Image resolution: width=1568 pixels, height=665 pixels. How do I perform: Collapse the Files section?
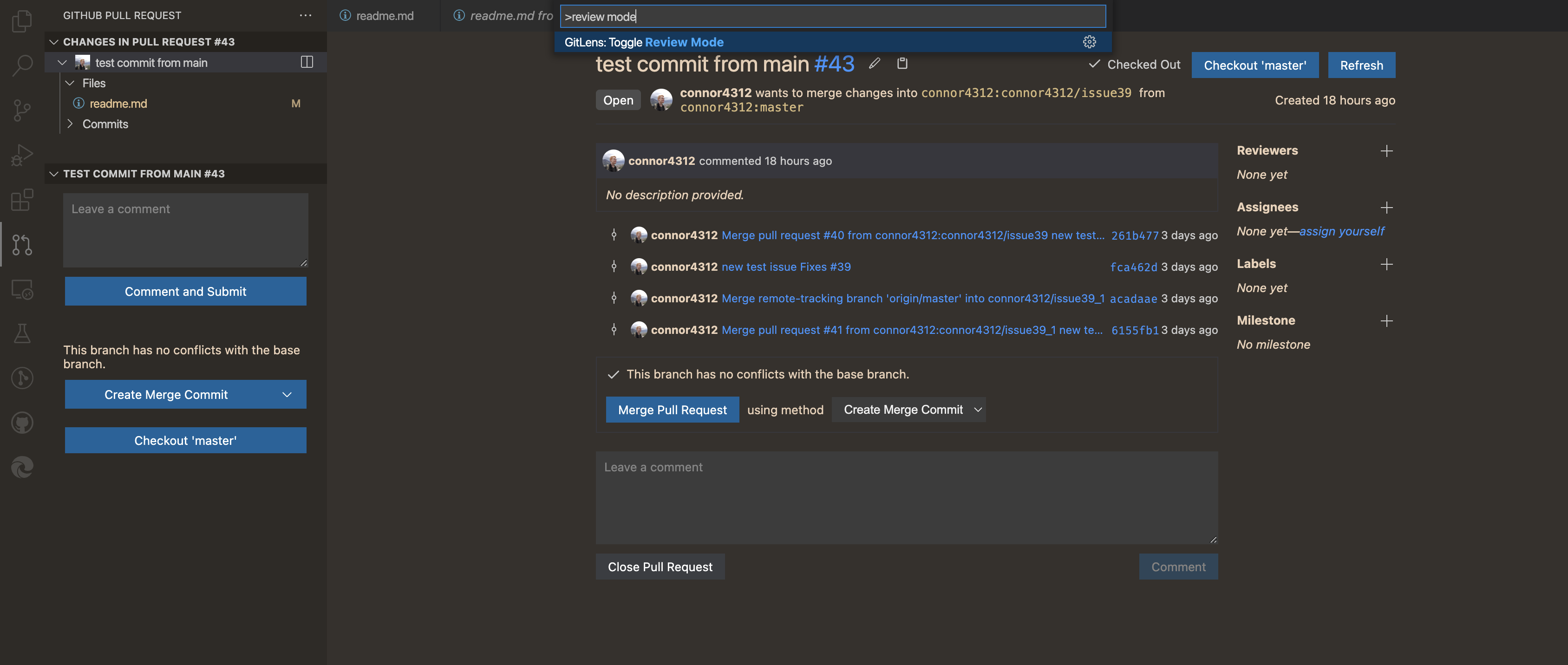tap(71, 83)
